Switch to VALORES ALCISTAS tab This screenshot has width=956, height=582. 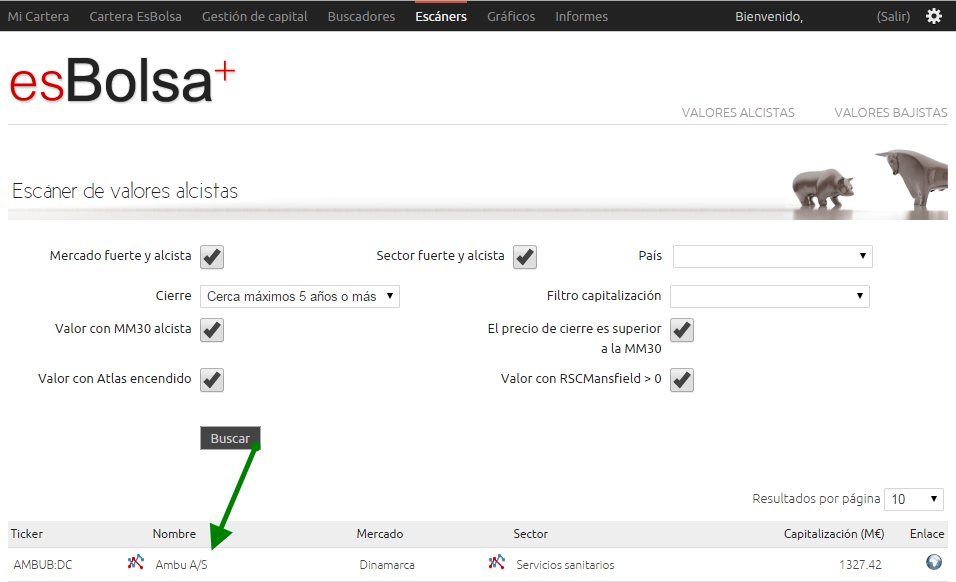pyautogui.click(x=738, y=113)
